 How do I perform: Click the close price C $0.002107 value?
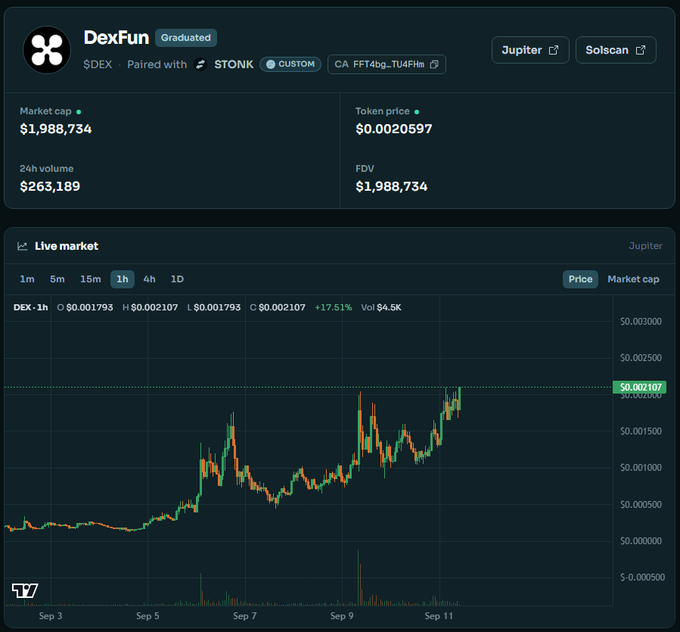point(278,308)
